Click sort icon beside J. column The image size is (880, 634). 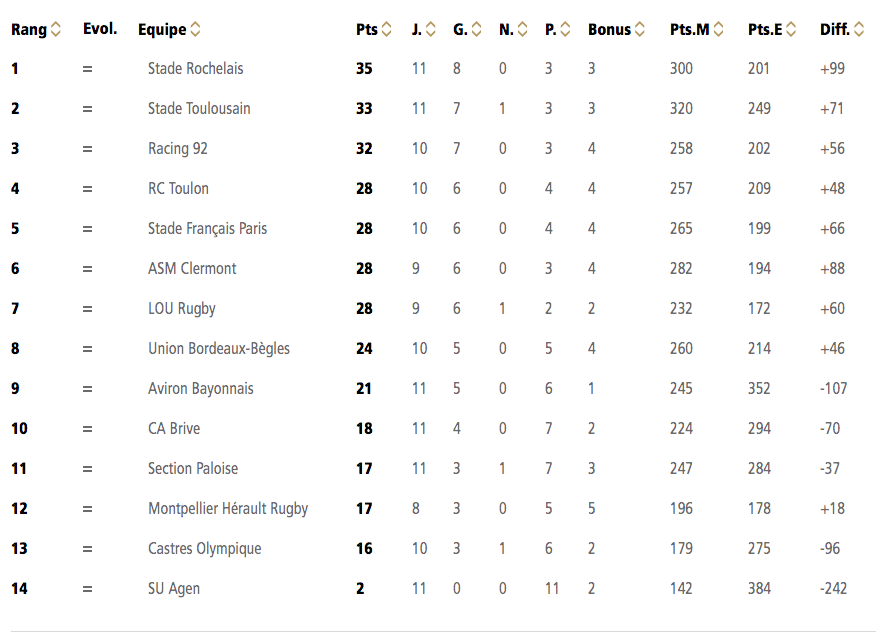(x=431, y=29)
